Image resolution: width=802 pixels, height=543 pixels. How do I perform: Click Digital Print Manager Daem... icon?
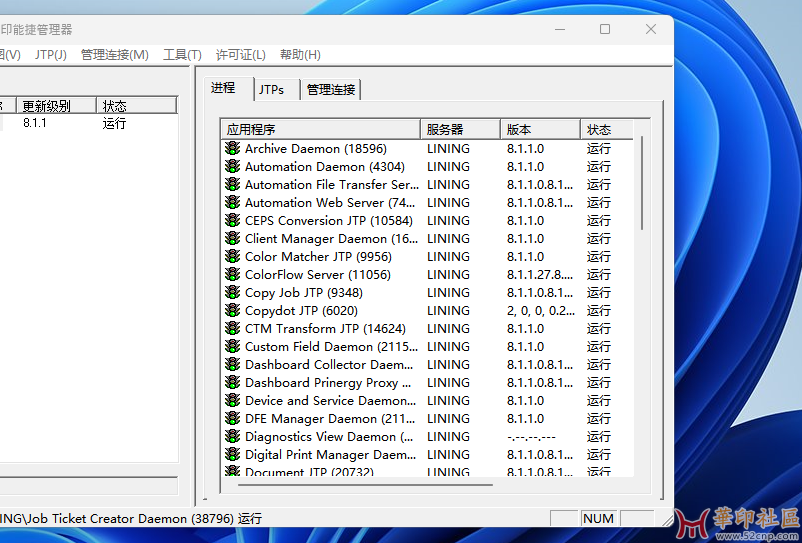[x=232, y=454]
